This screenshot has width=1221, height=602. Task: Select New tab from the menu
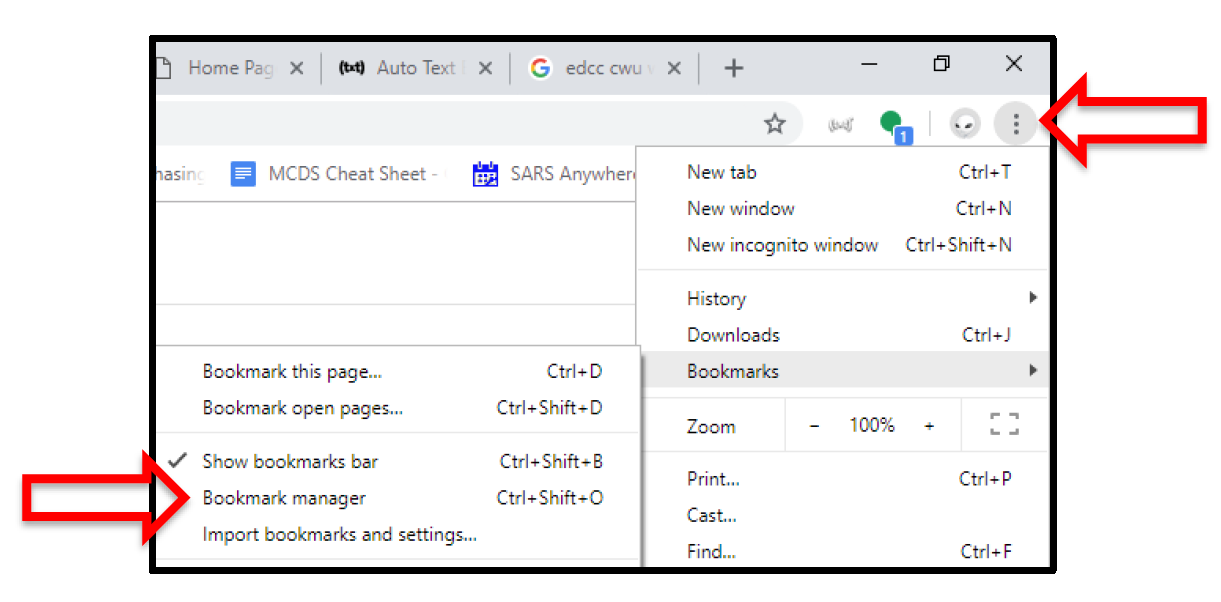[843, 172]
